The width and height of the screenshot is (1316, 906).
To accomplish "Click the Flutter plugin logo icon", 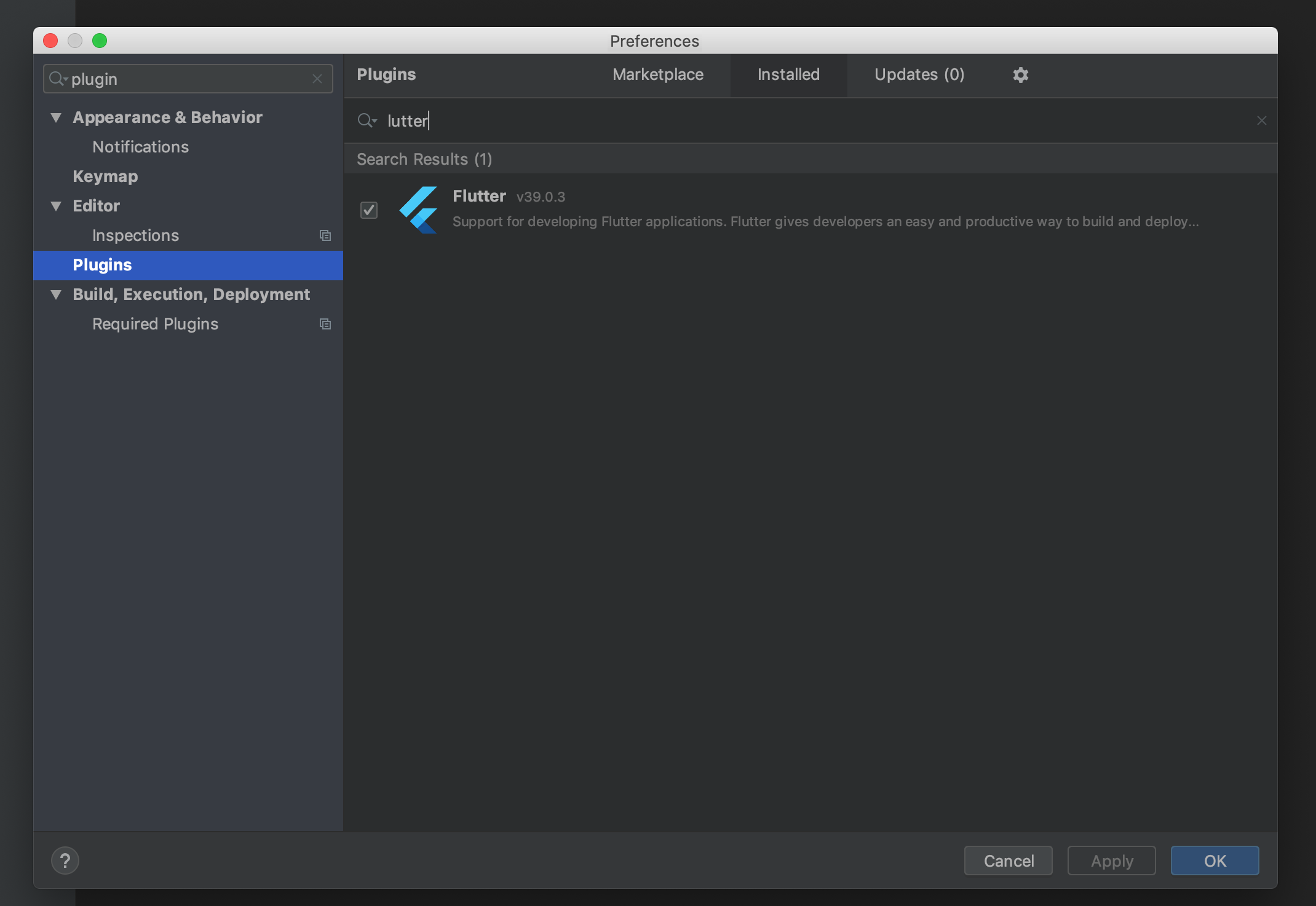I will coord(418,210).
